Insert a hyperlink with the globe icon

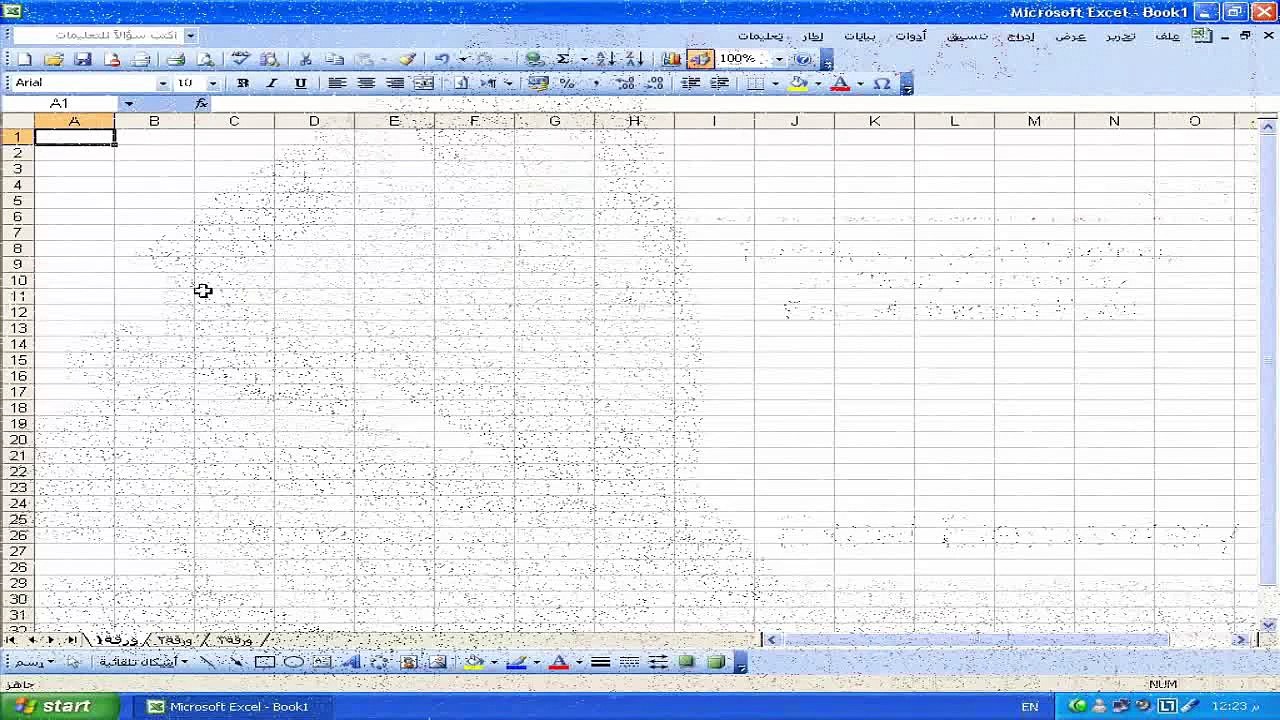click(x=534, y=60)
